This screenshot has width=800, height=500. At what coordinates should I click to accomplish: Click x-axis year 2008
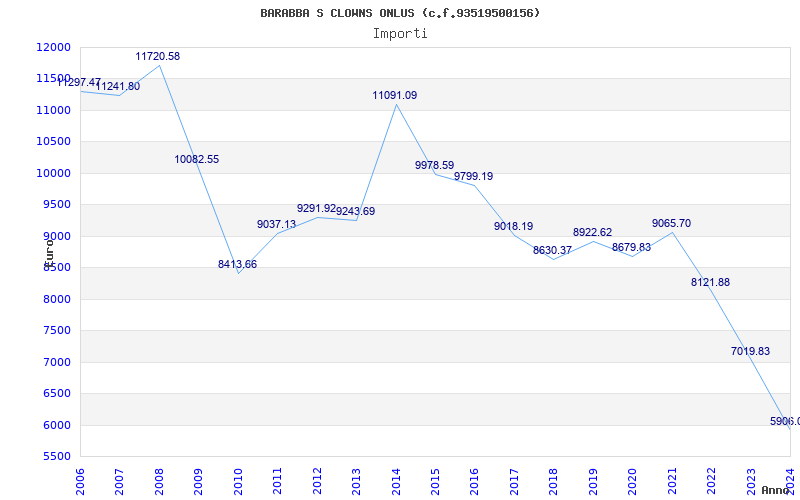159,481
